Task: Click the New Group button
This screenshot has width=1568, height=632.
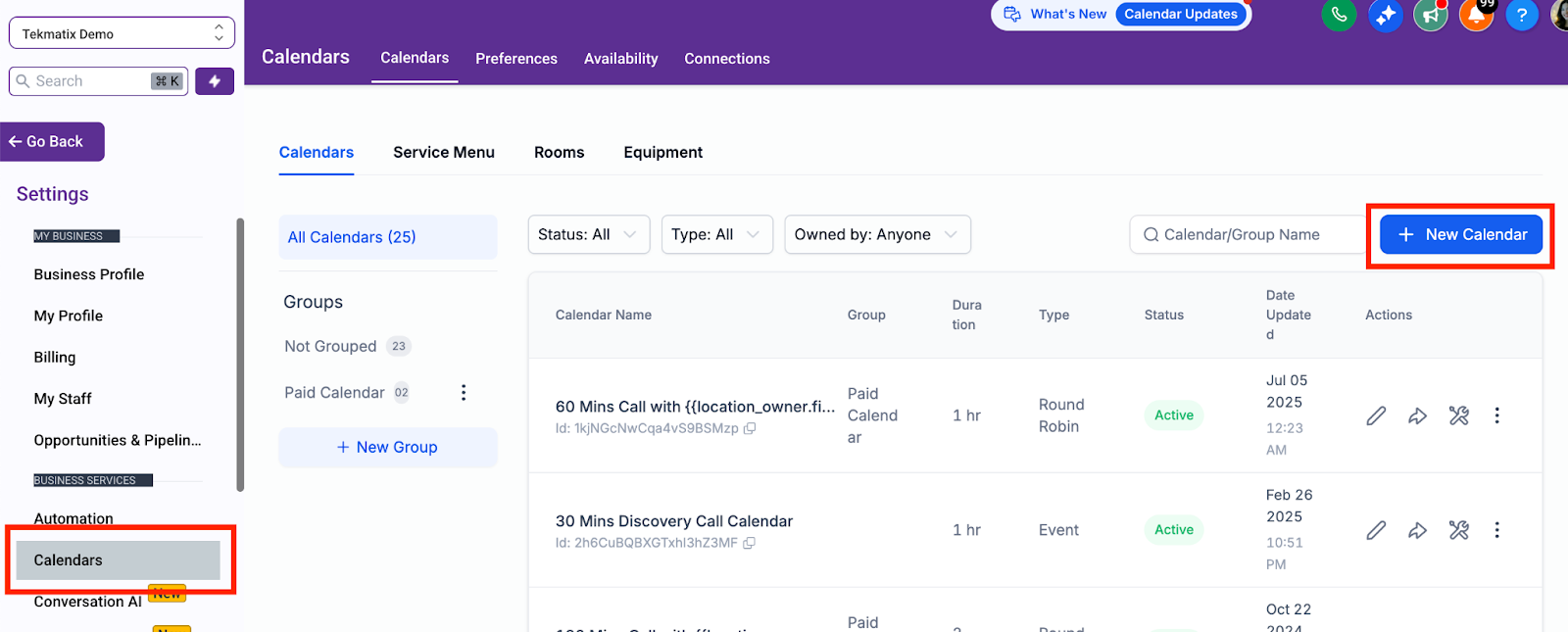Action: [388, 447]
